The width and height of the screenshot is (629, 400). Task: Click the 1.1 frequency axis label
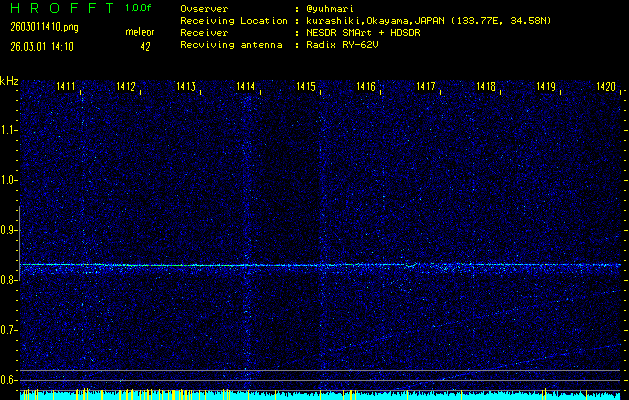(x=9, y=130)
